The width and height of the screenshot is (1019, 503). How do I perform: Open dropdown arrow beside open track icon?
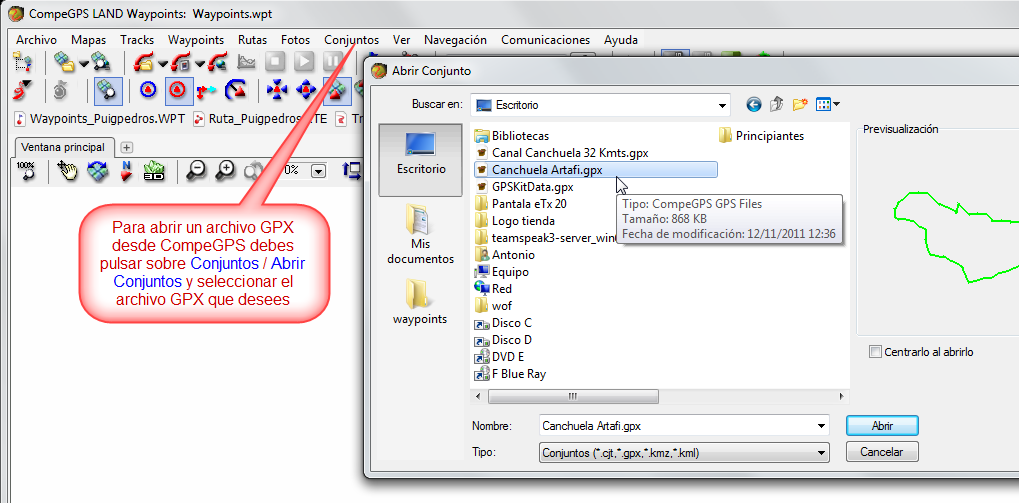tap(162, 63)
